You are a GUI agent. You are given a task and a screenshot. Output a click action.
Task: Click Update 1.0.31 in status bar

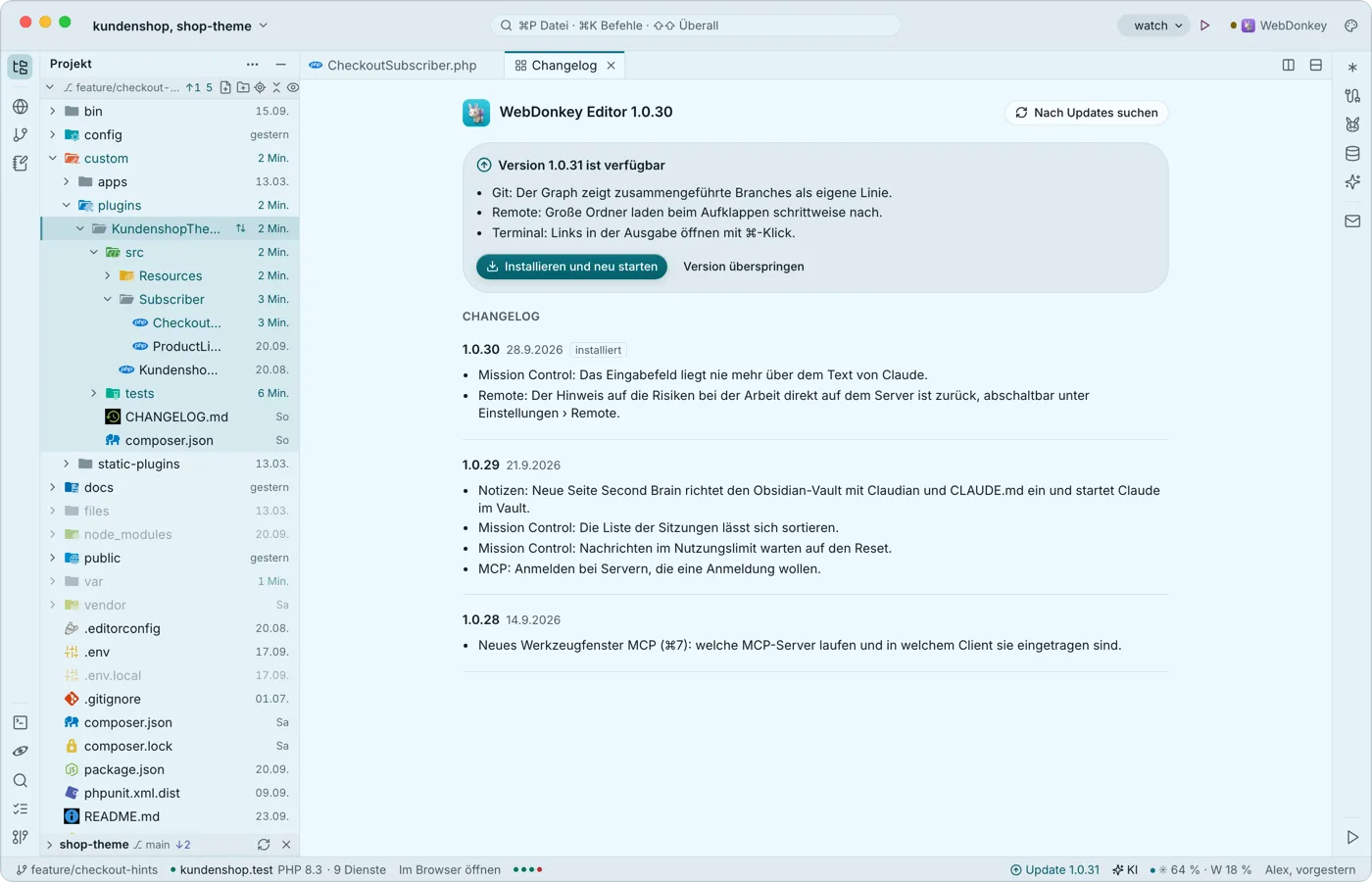click(1054, 870)
